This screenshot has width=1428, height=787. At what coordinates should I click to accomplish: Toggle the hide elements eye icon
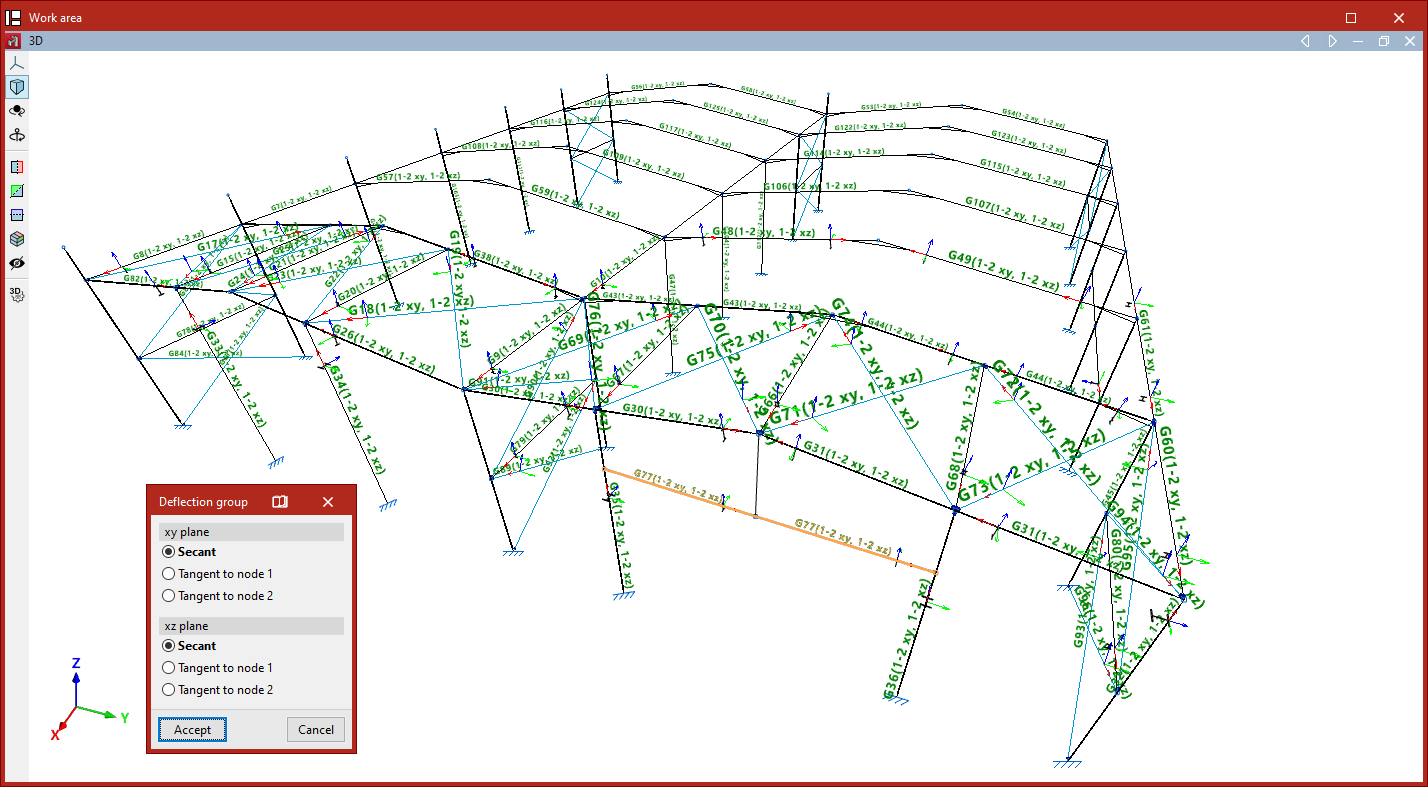click(x=17, y=263)
